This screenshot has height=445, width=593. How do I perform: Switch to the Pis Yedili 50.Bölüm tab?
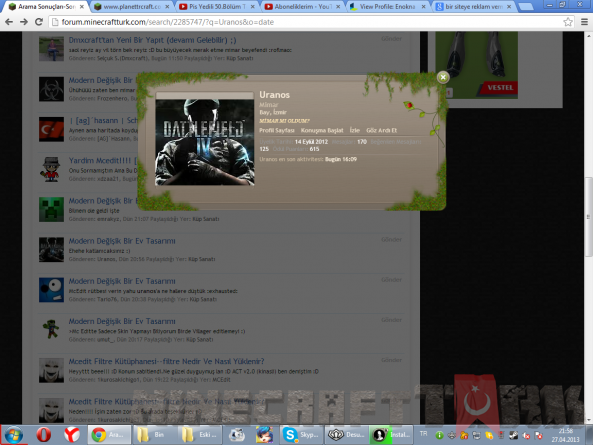click(217, 6)
